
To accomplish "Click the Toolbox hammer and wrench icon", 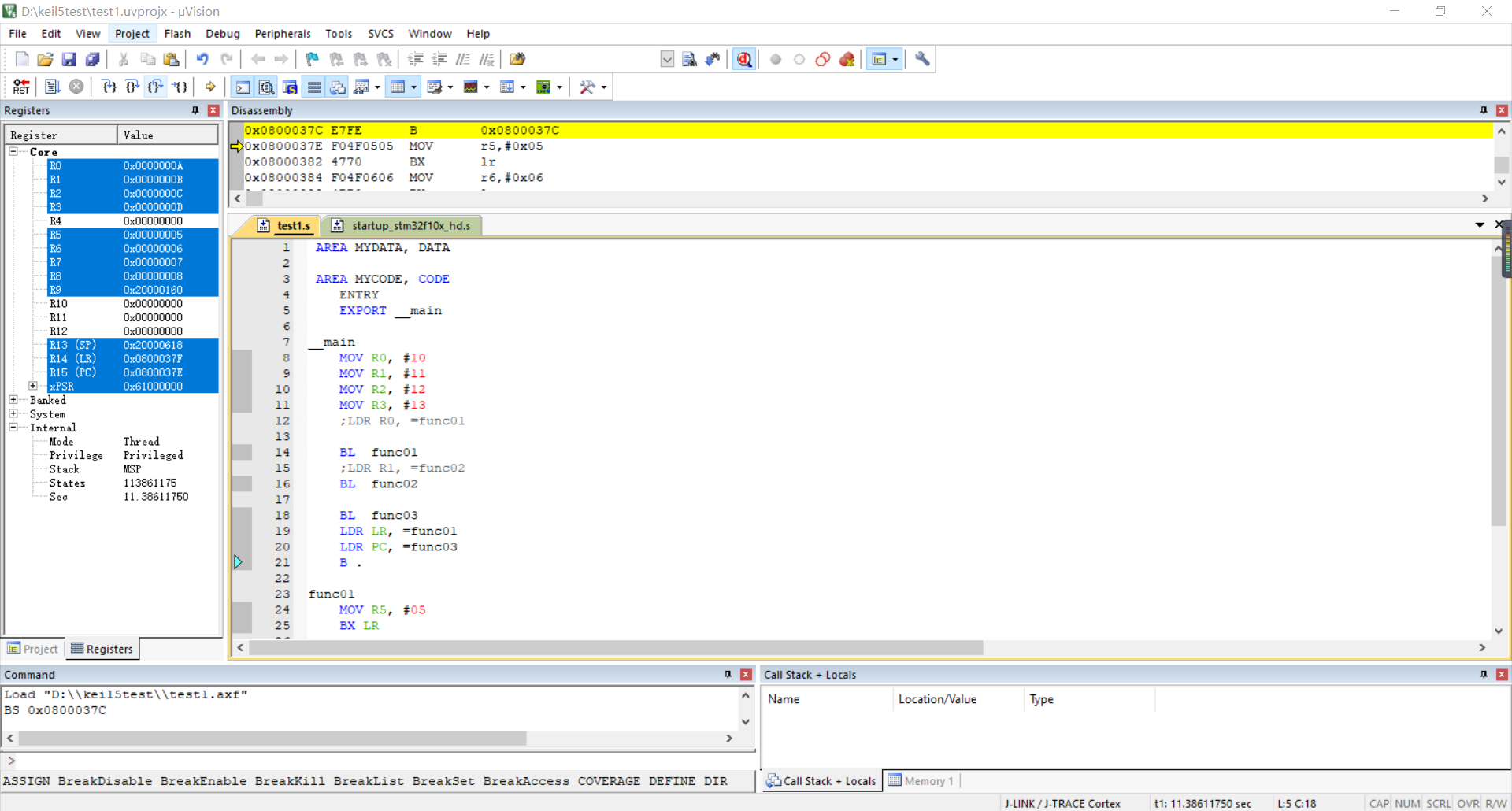I will (587, 87).
